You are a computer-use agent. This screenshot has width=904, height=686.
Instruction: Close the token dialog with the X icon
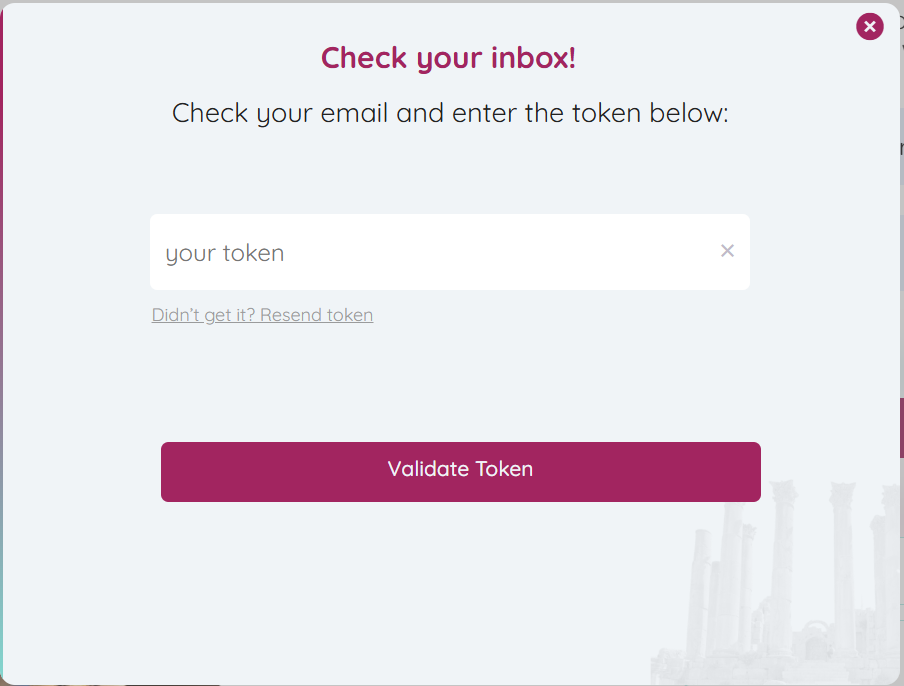[869, 27]
